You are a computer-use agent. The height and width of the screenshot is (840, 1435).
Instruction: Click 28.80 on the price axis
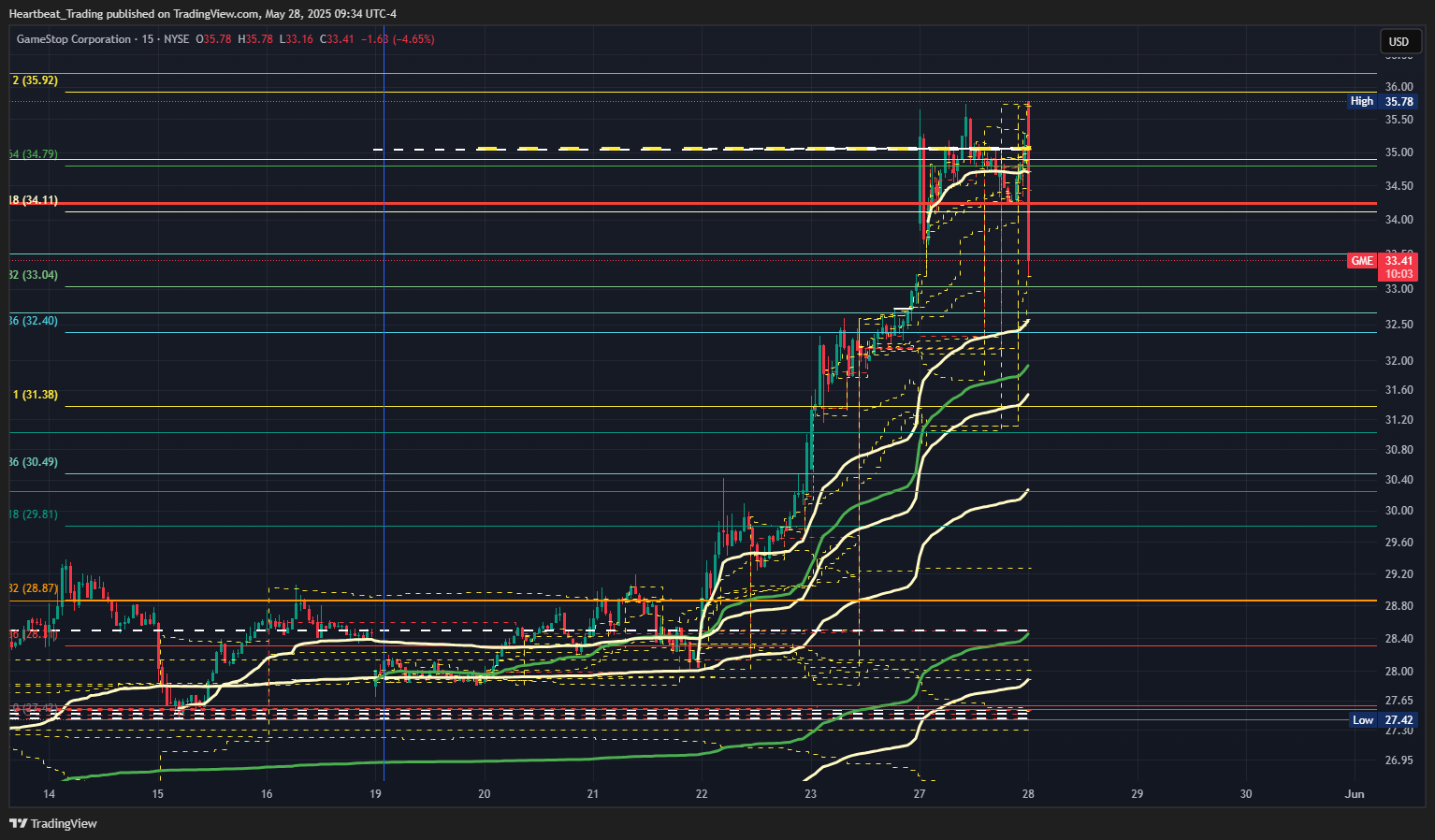tap(1399, 606)
